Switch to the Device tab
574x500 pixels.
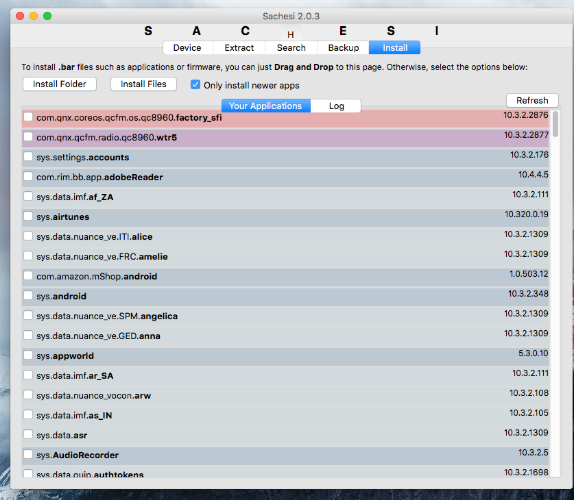pyautogui.click(x=187, y=48)
